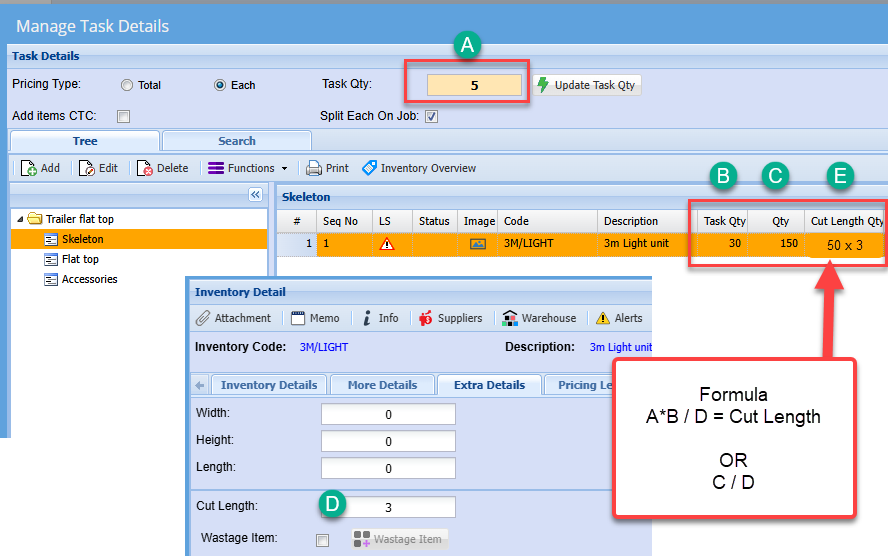Toggle Split Each On Job checkbox
Screen dimensions: 888x556
tap(432, 116)
